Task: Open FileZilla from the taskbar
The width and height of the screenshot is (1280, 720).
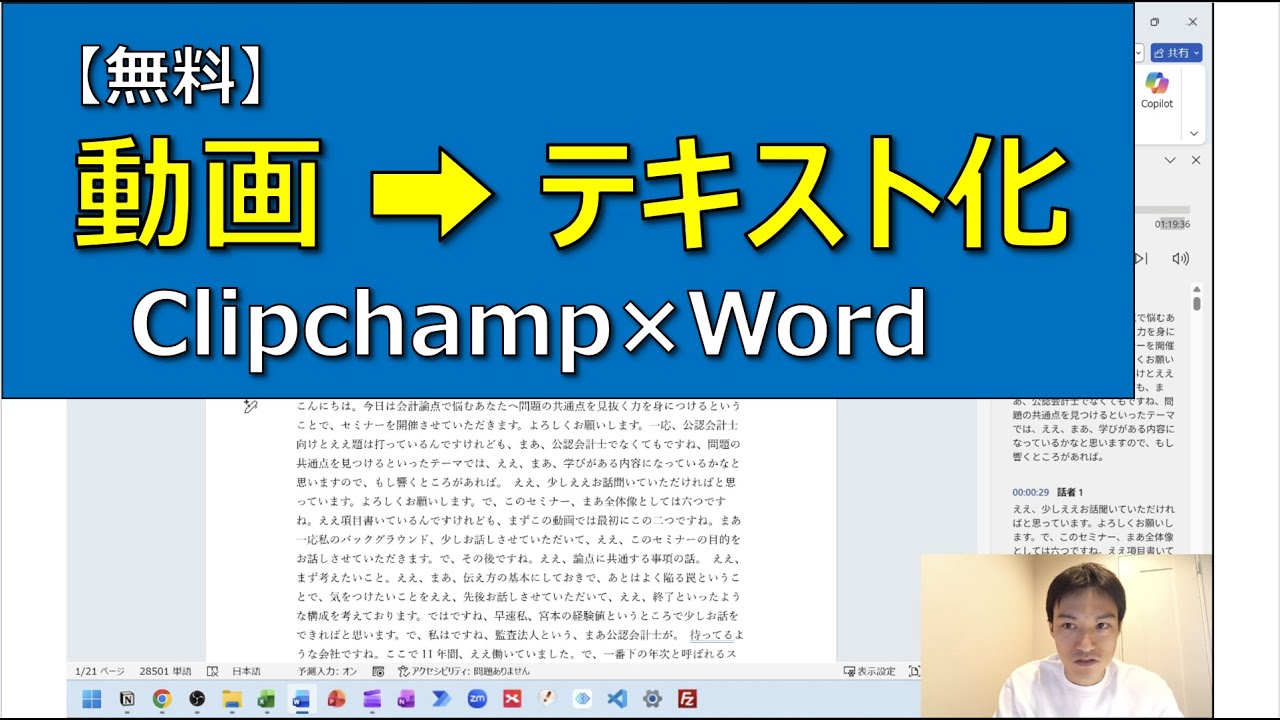Action: 687,699
